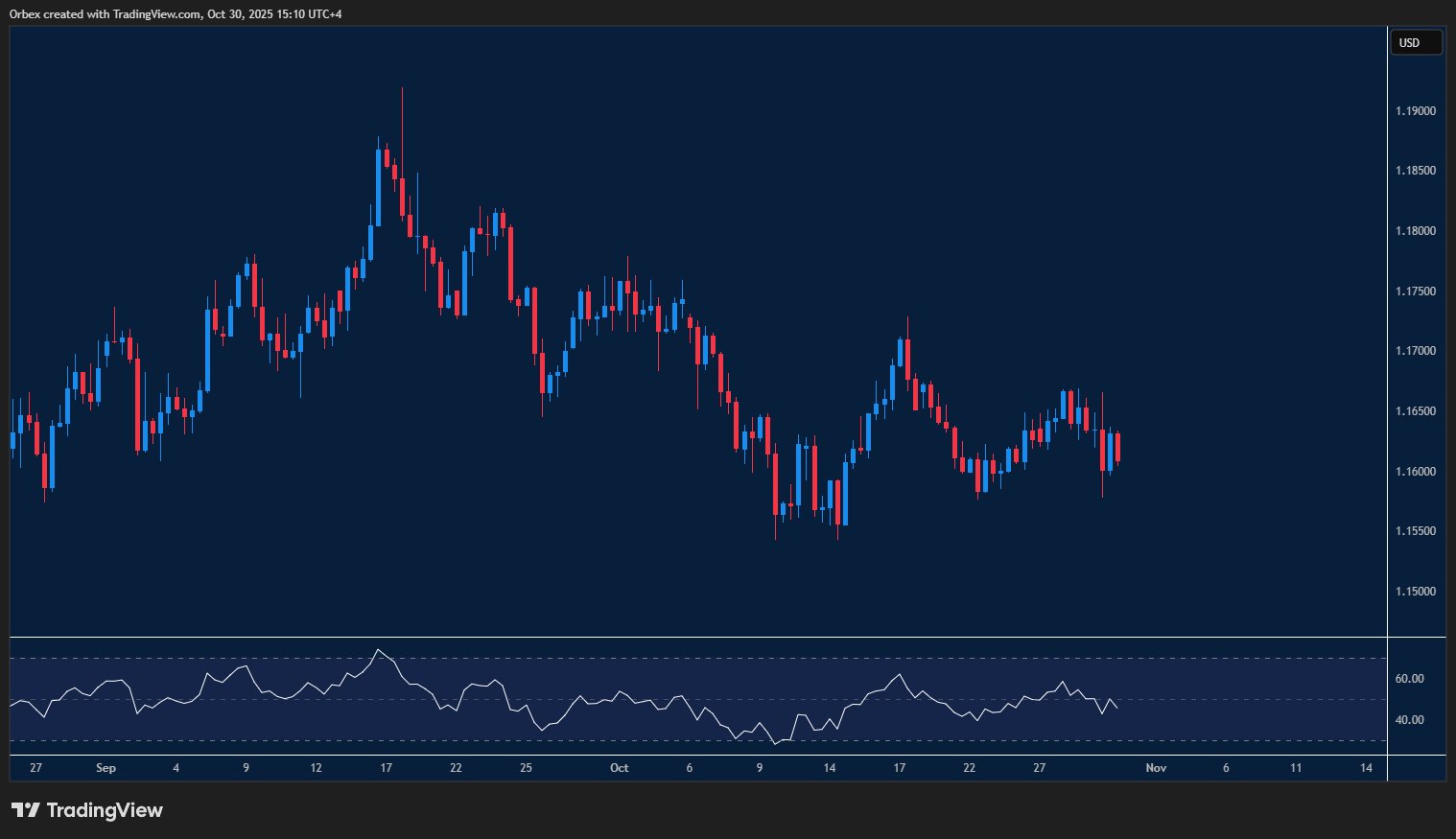The image size is (1456, 839).
Task: Open the USD currency dropdown
Action: [x=1416, y=42]
